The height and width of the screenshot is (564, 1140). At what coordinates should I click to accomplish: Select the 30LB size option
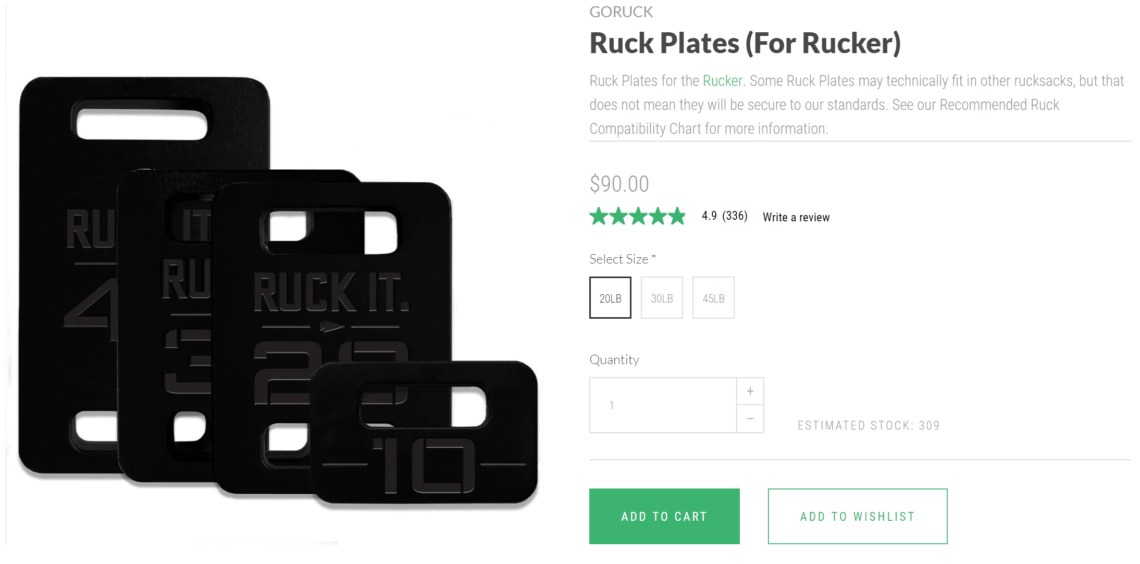click(662, 298)
